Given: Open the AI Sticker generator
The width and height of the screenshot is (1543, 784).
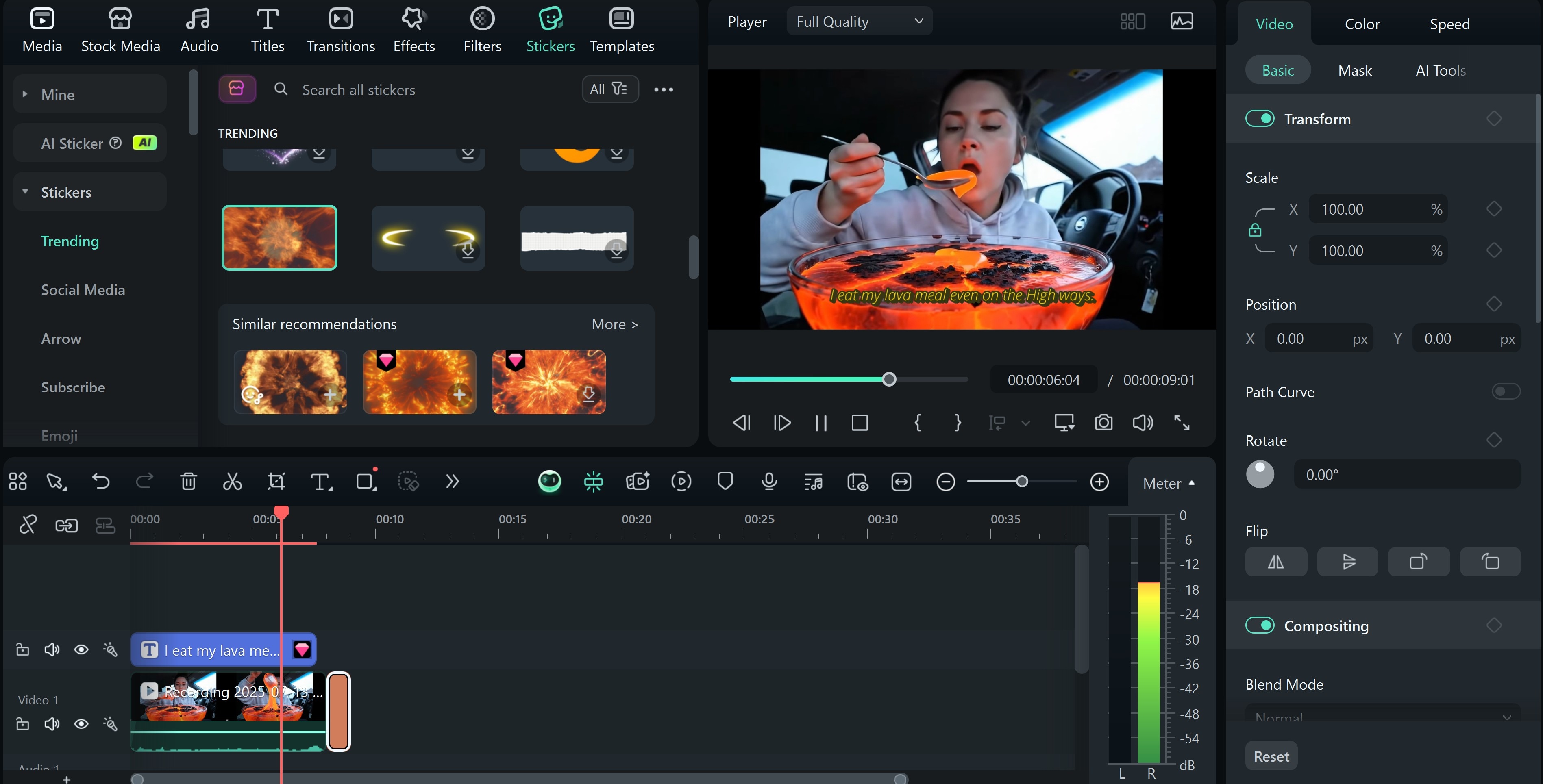Looking at the screenshot, I should tap(90, 143).
